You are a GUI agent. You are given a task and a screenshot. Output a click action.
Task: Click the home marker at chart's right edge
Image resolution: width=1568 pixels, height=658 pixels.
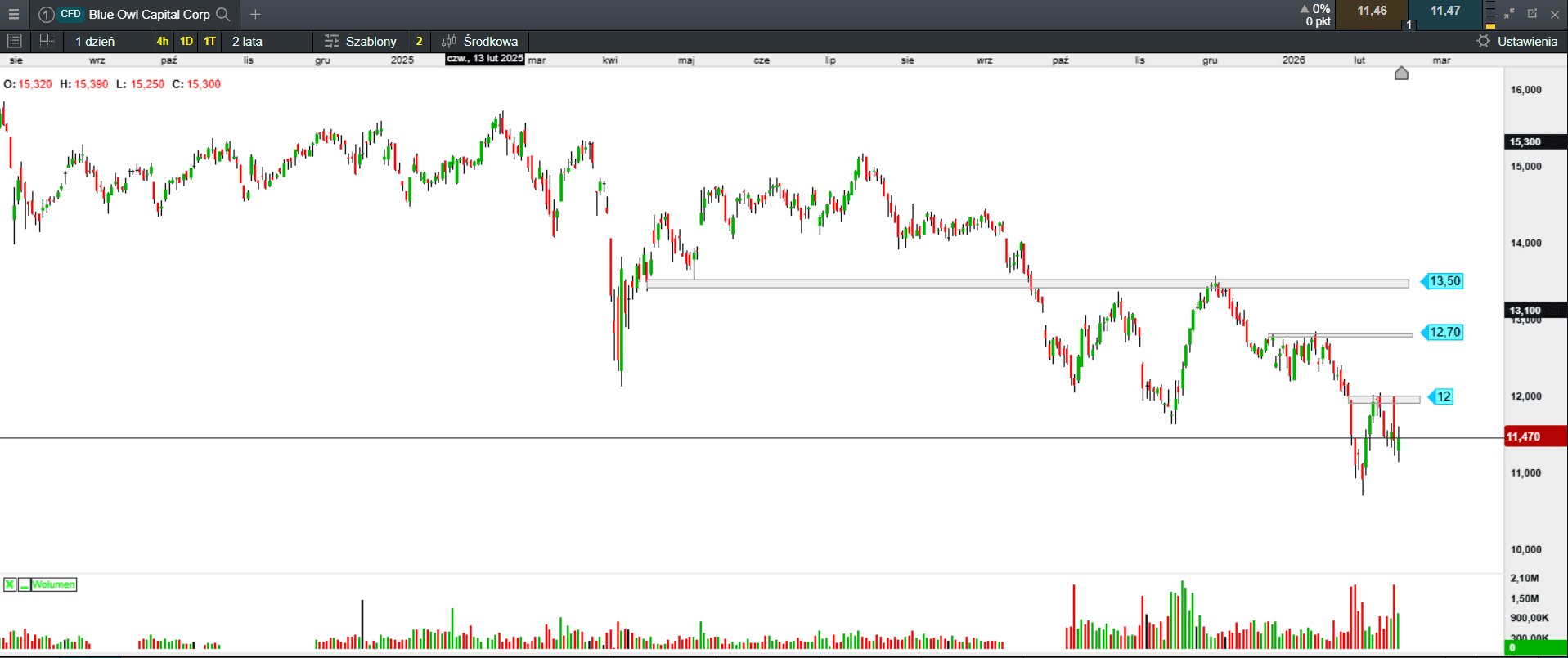(x=1401, y=74)
